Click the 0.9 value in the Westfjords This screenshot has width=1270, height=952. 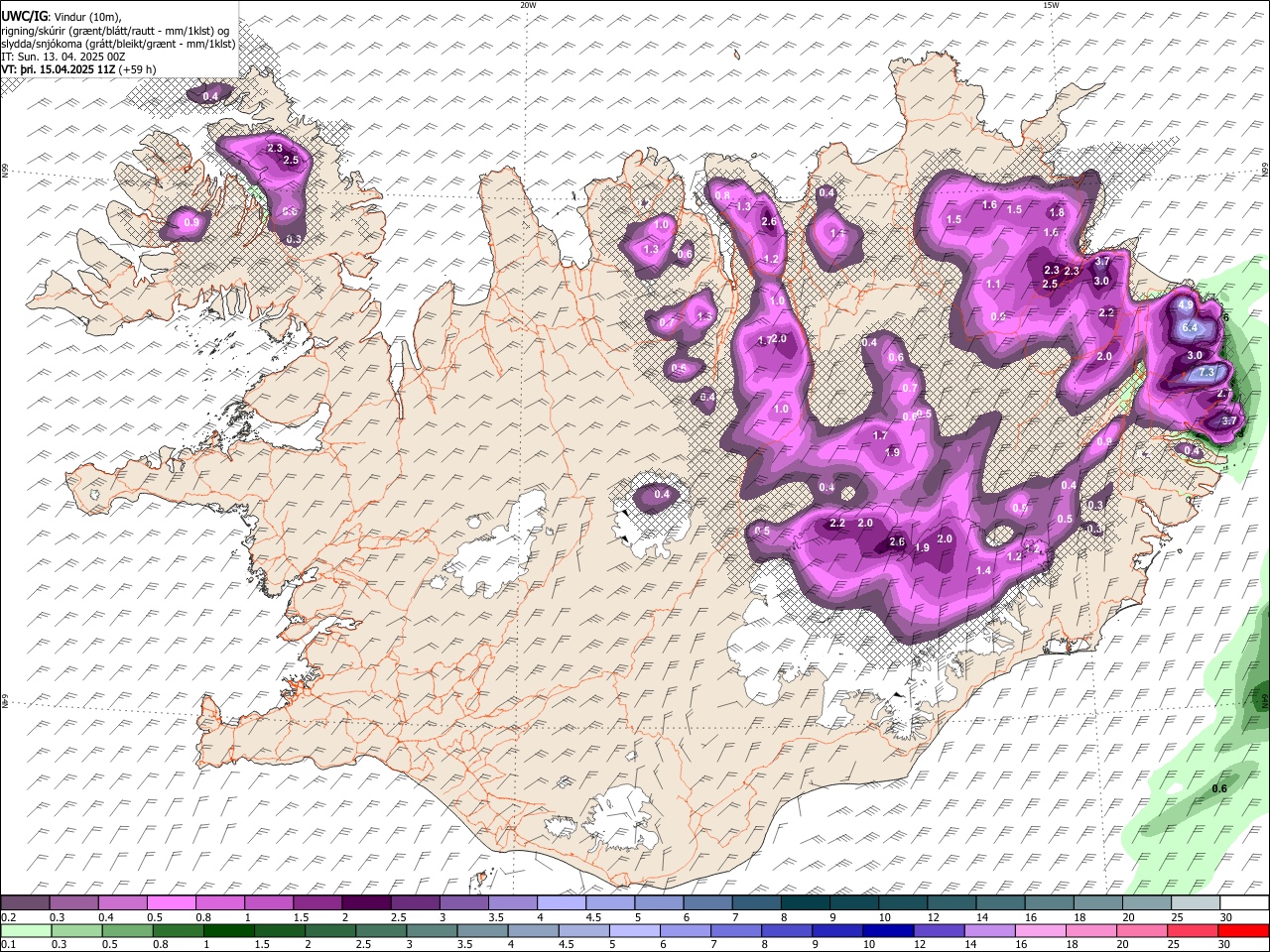coord(191,223)
